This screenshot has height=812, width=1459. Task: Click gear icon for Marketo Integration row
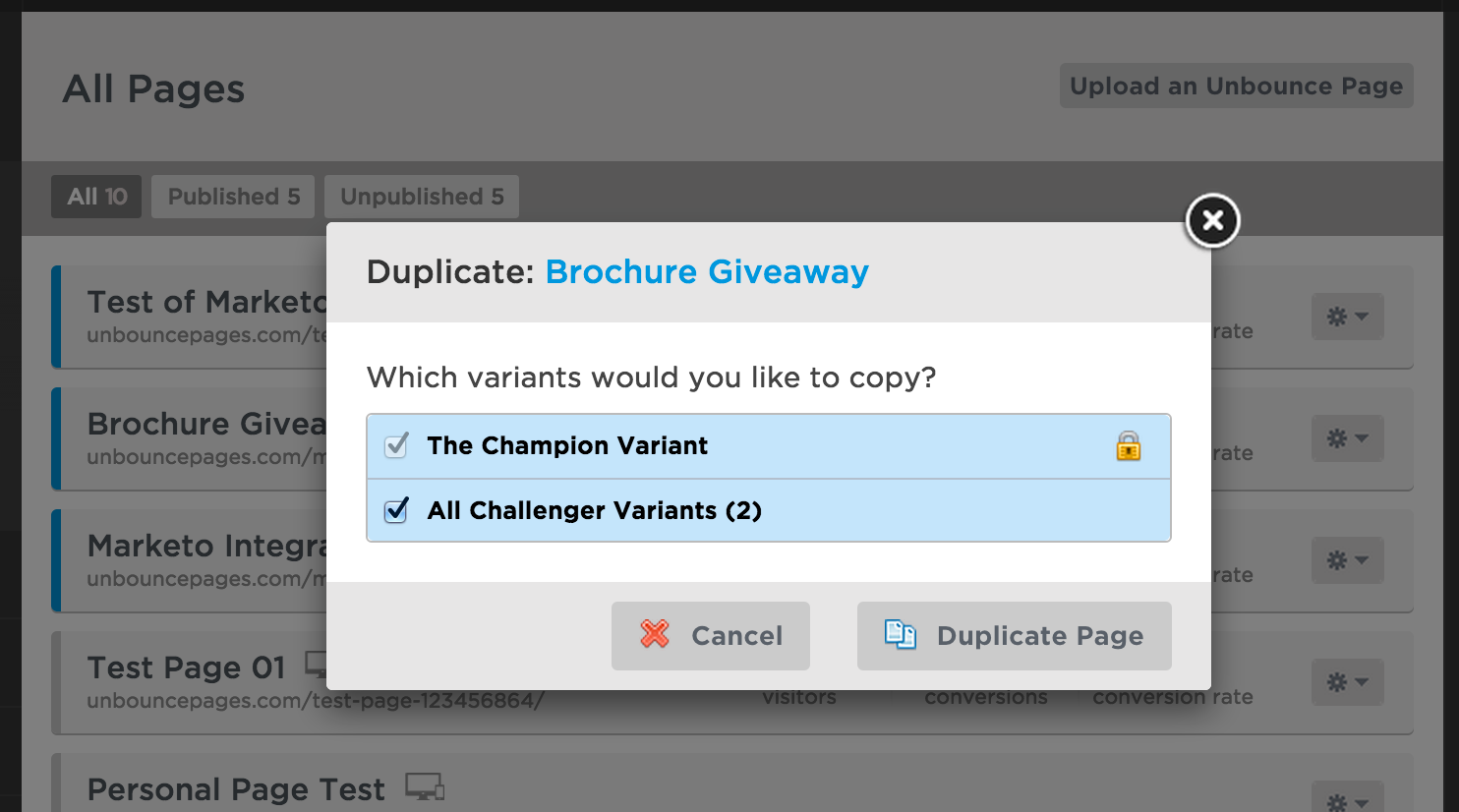(x=1337, y=560)
